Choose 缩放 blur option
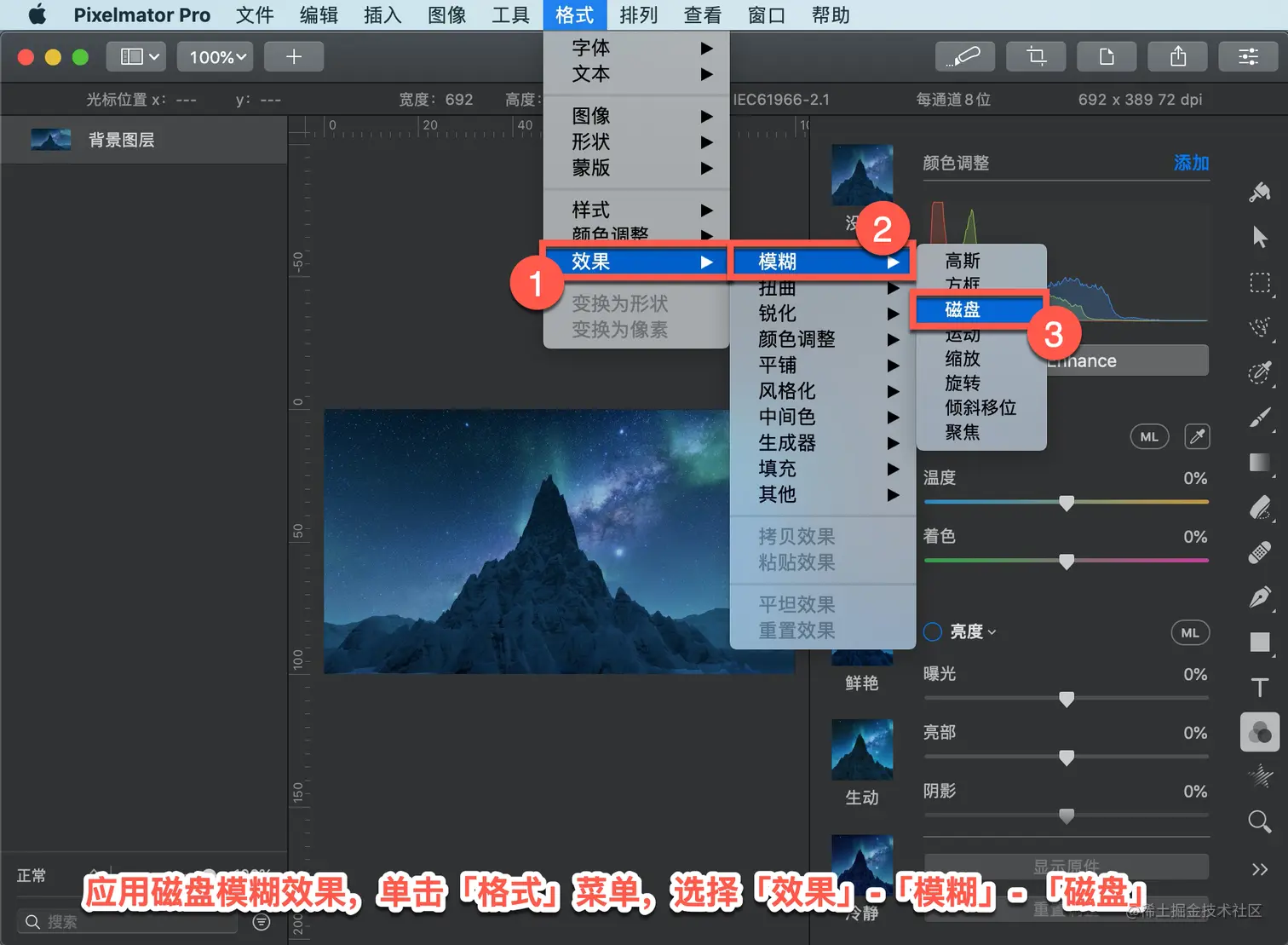 980,359
